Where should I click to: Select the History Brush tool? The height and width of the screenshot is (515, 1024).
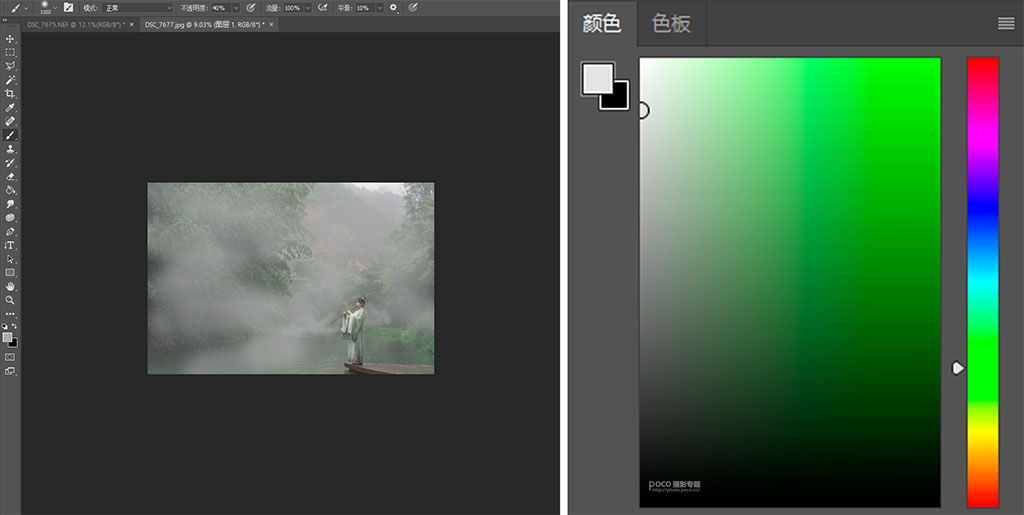pyautogui.click(x=10, y=163)
